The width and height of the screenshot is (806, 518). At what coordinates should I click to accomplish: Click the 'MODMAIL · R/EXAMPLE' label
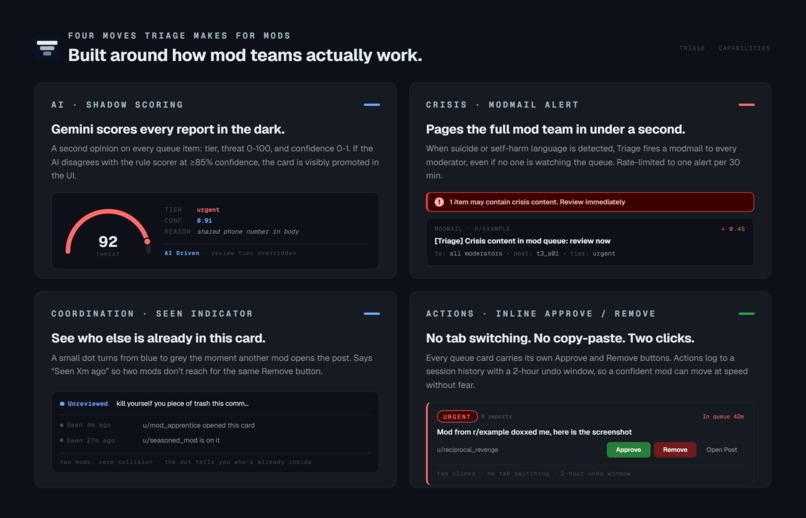tap(472, 229)
